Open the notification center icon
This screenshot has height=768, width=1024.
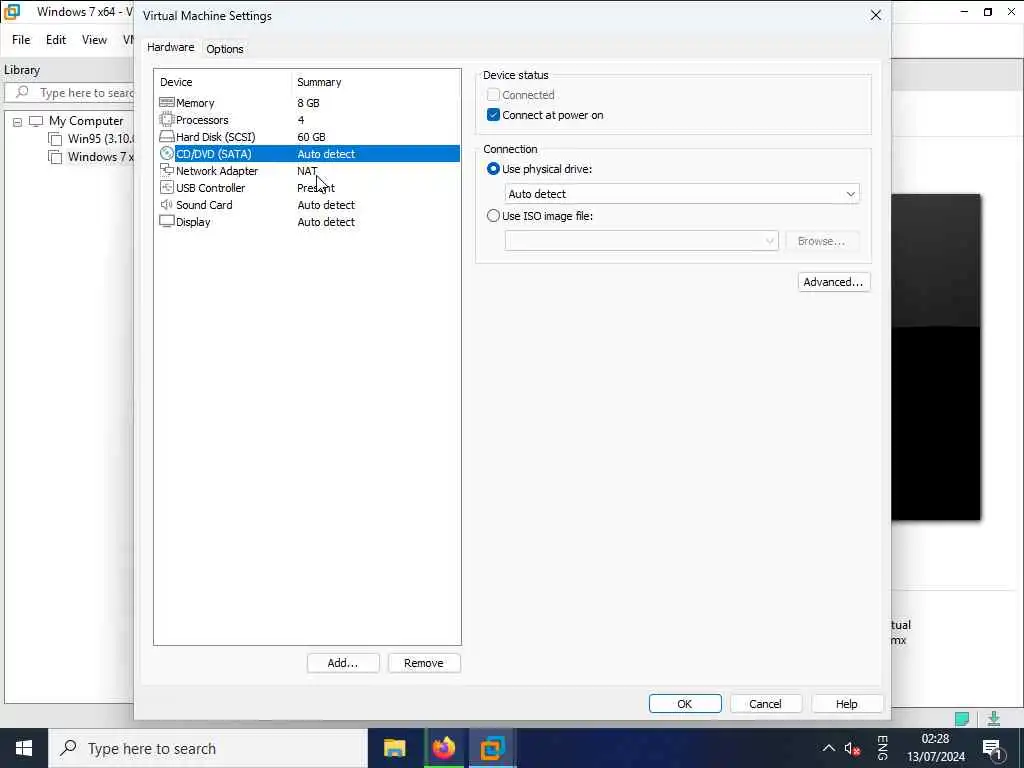pyautogui.click(x=992, y=748)
